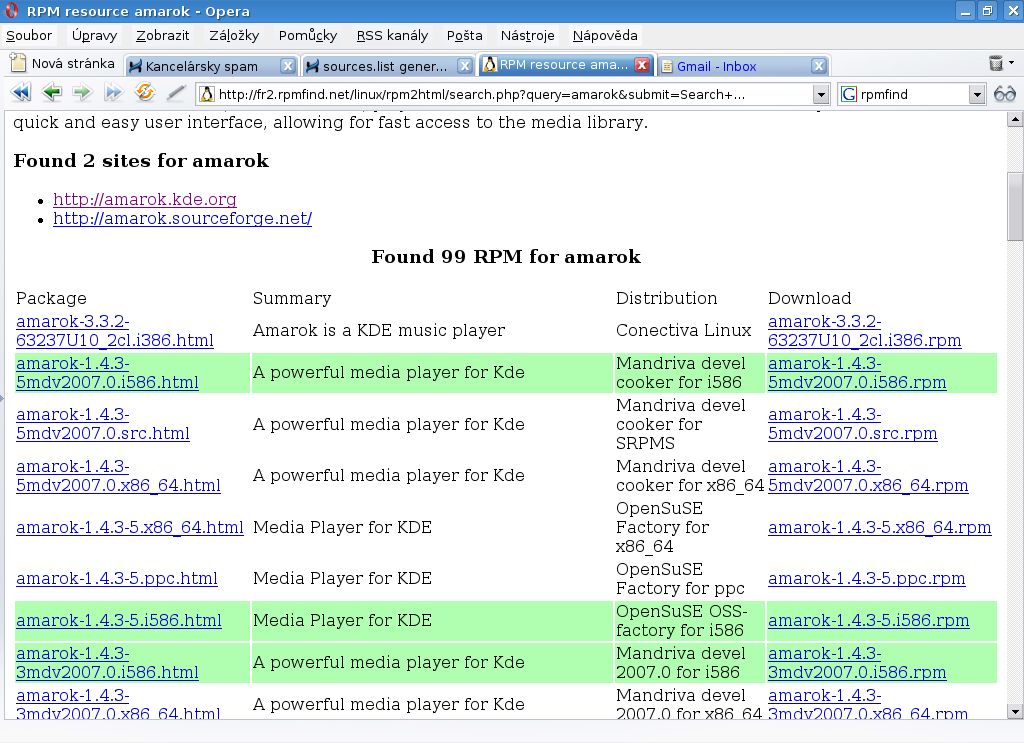Click the Tux penguin icon in the address bar
This screenshot has width=1024, height=743.
[207, 95]
